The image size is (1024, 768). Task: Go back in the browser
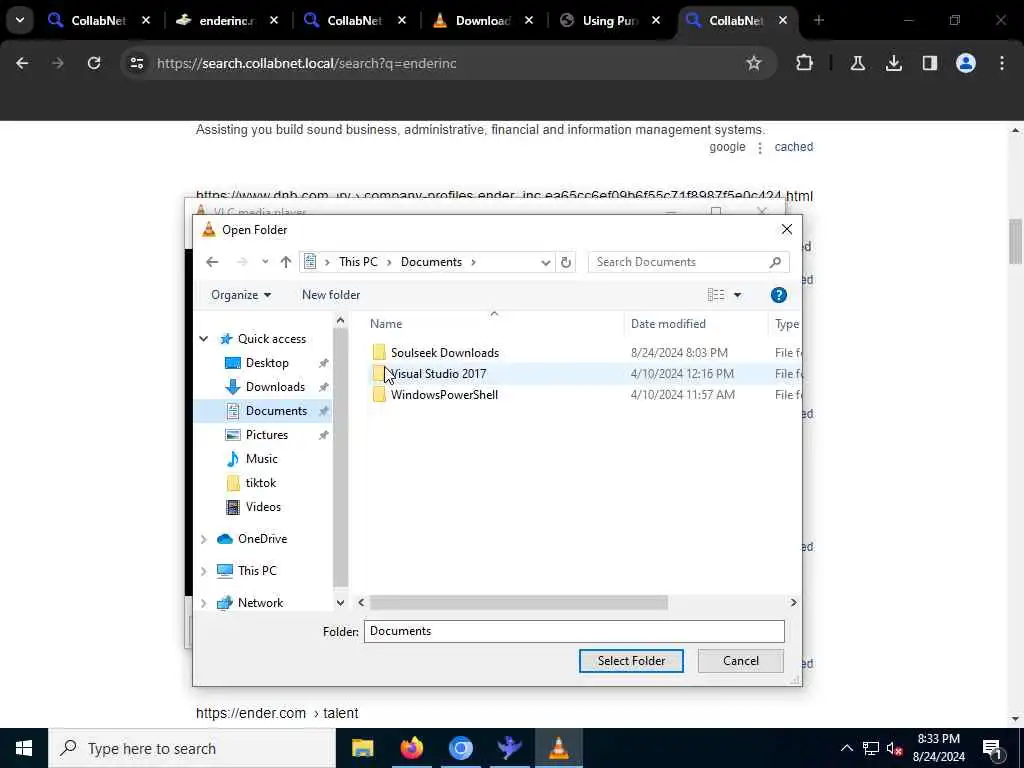(x=22, y=63)
